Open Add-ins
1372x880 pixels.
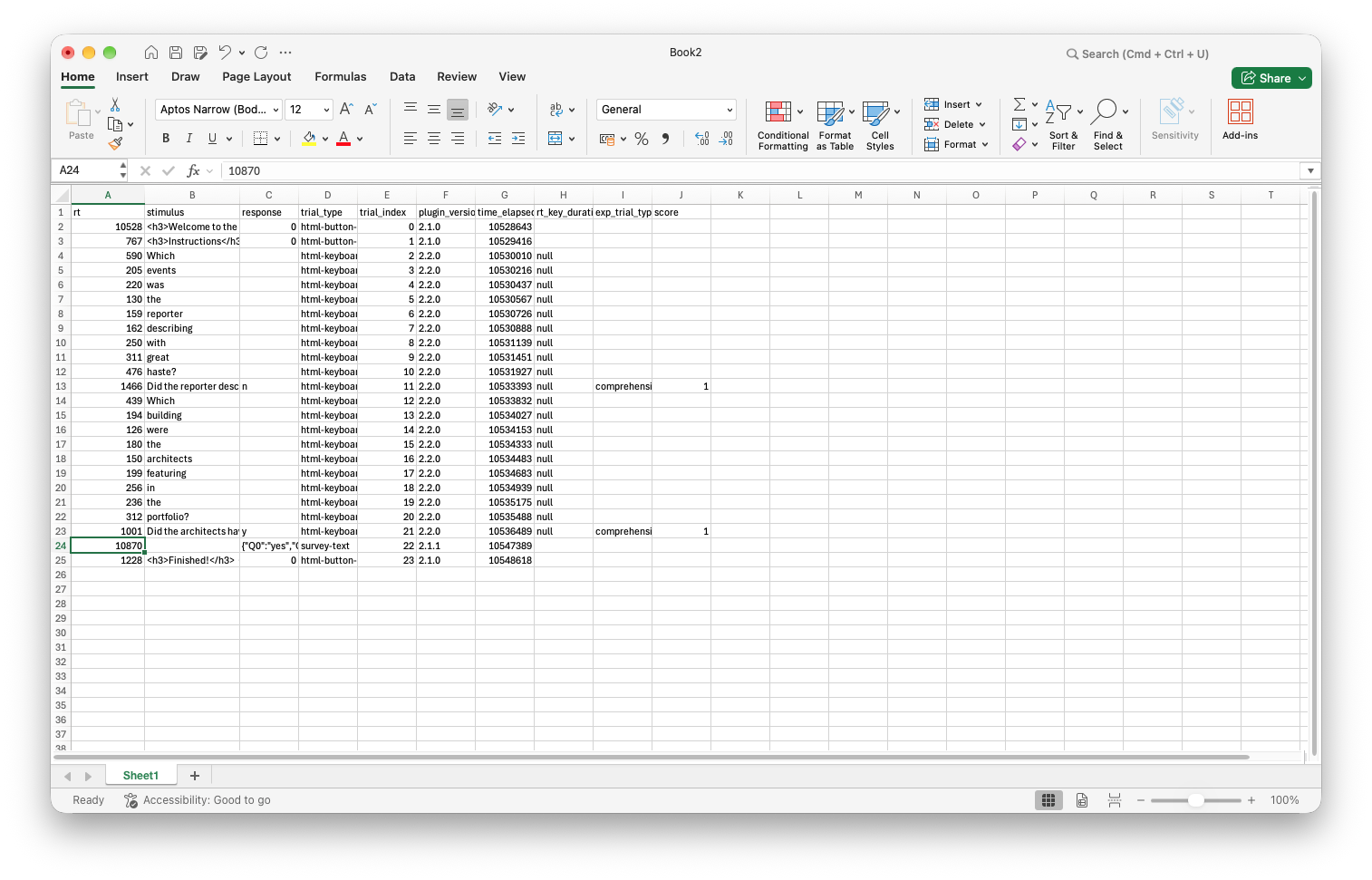[x=1240, y=121]
